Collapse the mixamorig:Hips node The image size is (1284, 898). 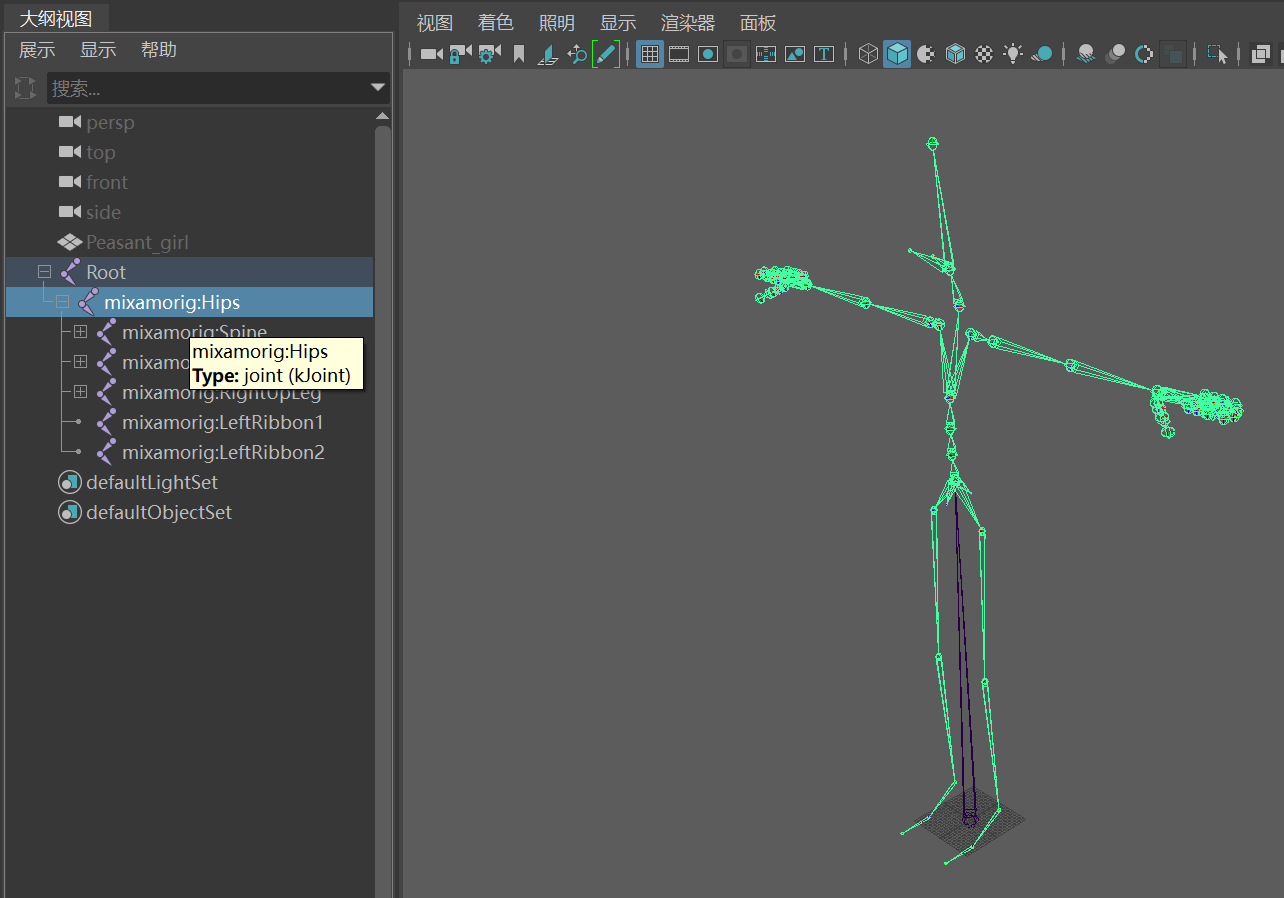coord(62,302)
